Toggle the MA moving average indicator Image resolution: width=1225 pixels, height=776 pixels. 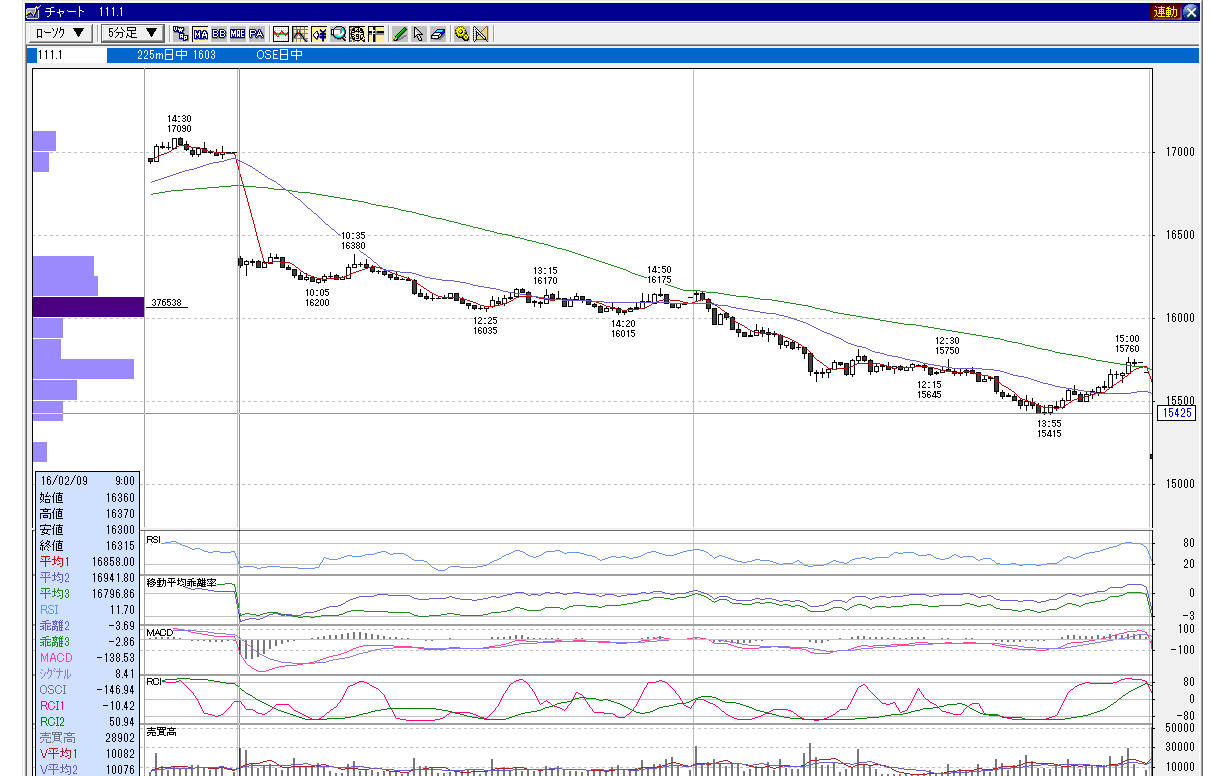click(x=201, y=34)
